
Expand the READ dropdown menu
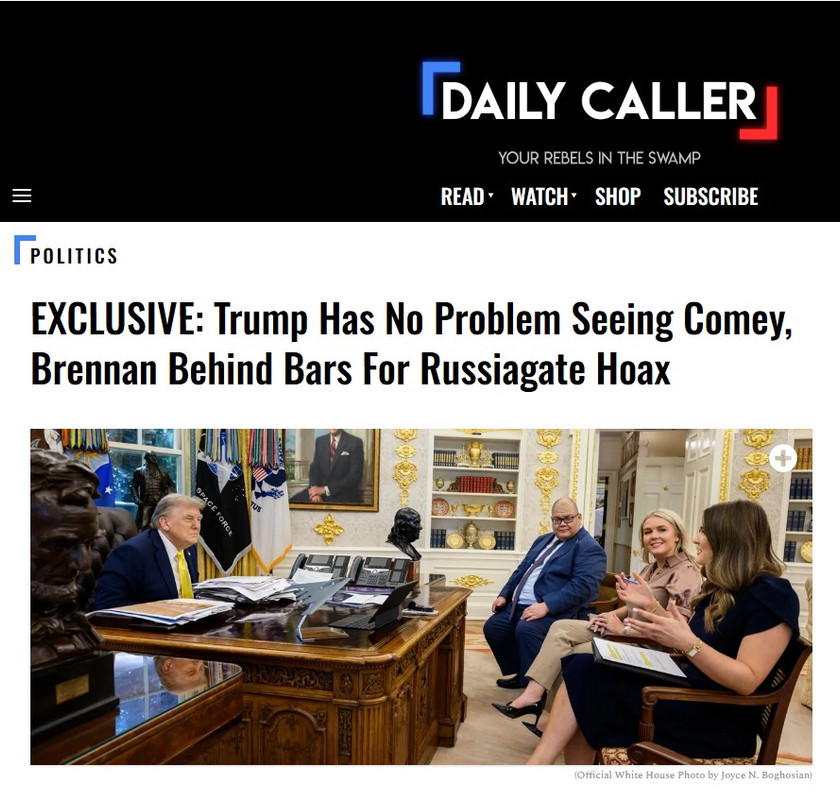(467, 197)
